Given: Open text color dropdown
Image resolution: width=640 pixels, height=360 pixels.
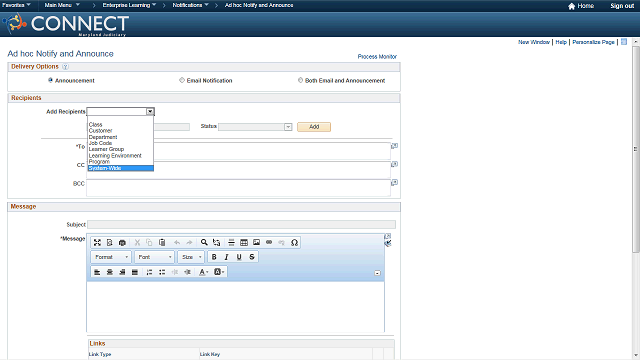Looking at the screenshot, I should (203, 272).
